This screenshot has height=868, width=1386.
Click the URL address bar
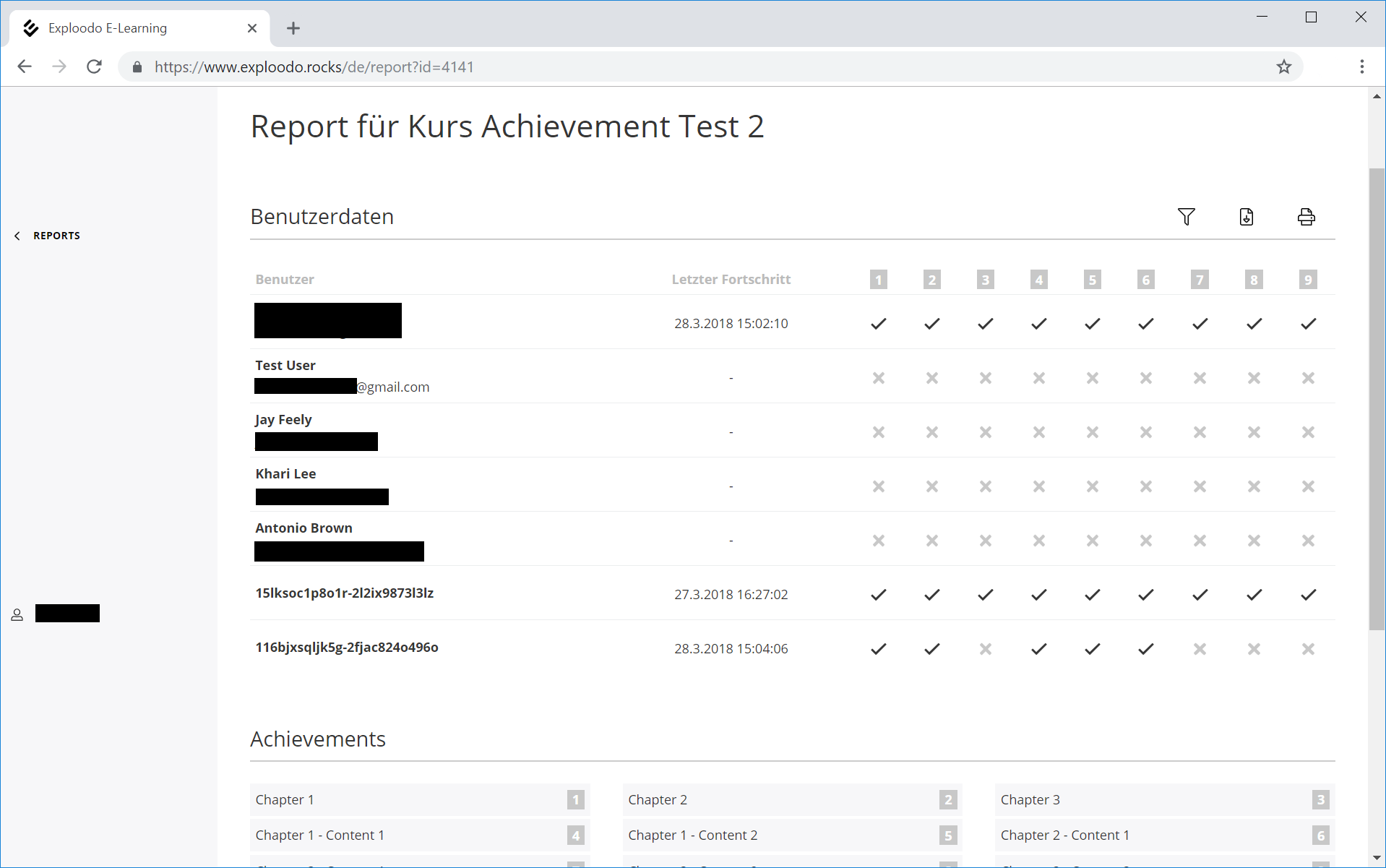[x=650, y=67]
